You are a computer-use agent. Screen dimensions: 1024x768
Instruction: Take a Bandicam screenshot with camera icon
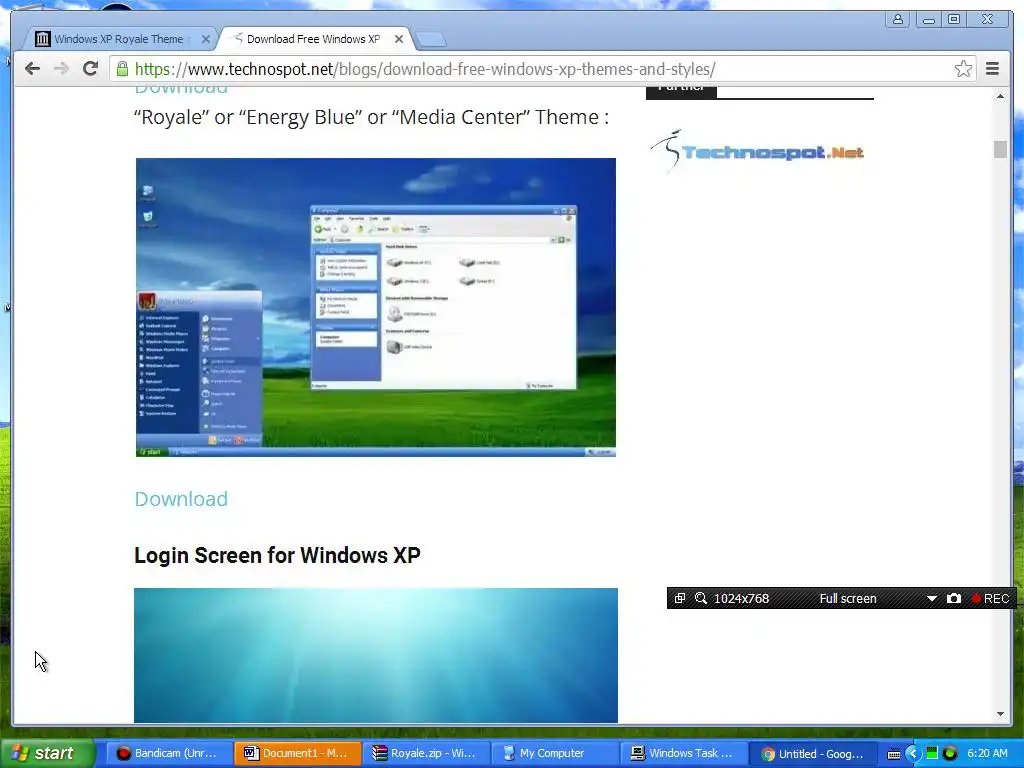[x=953, y=598]
